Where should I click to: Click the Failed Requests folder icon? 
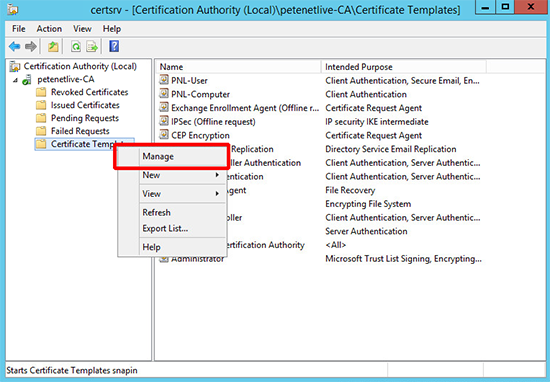[41, 131]
